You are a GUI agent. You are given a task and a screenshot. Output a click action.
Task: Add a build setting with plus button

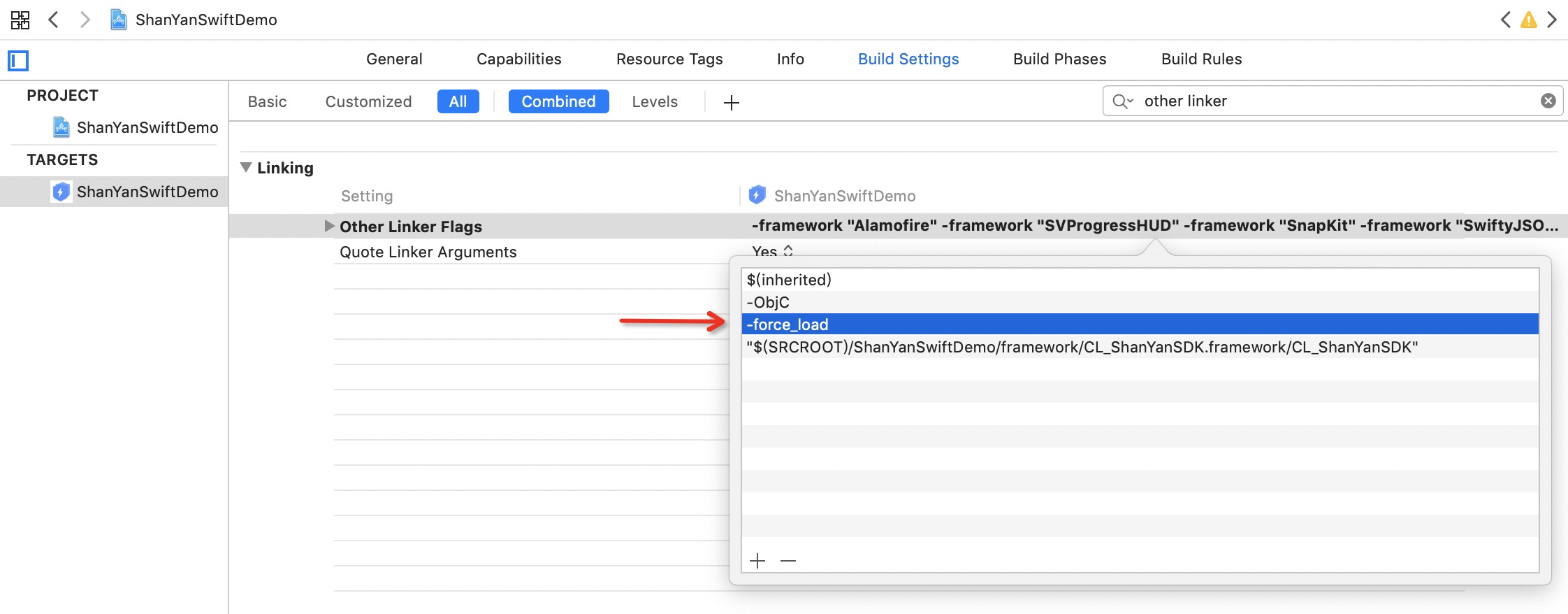732,103
